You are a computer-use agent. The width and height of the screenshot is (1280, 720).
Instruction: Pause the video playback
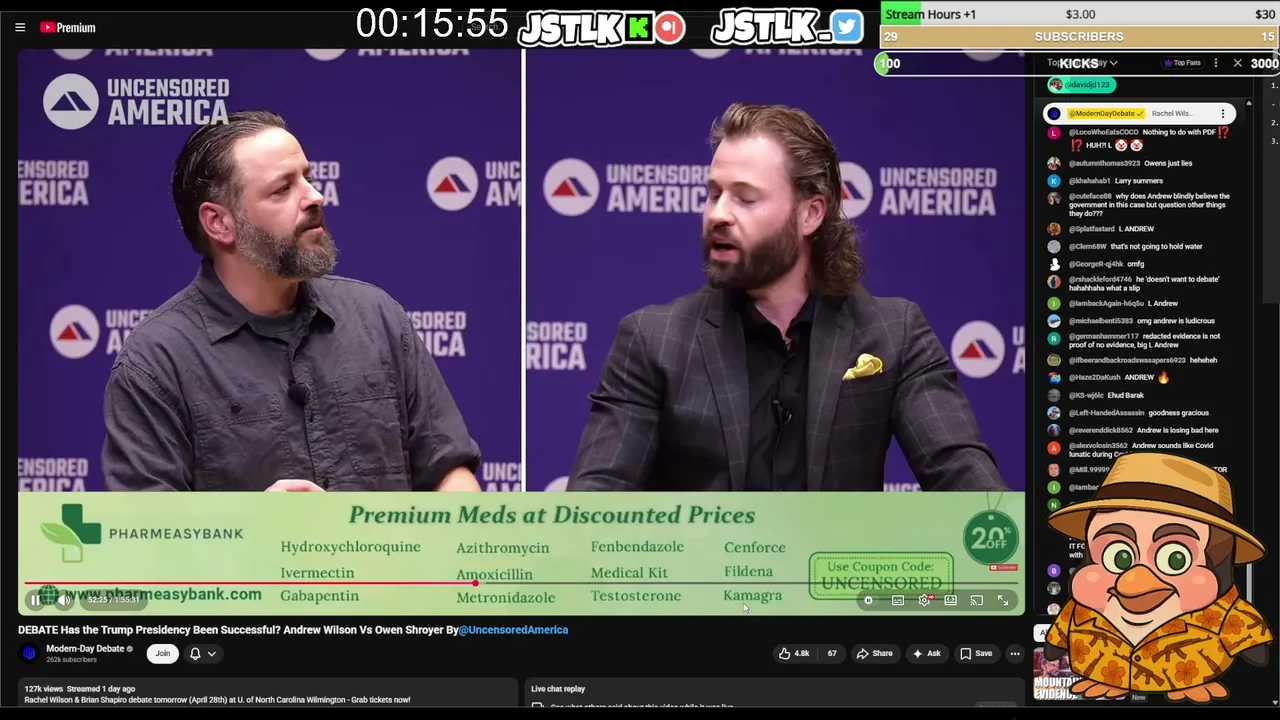(35, 600)
